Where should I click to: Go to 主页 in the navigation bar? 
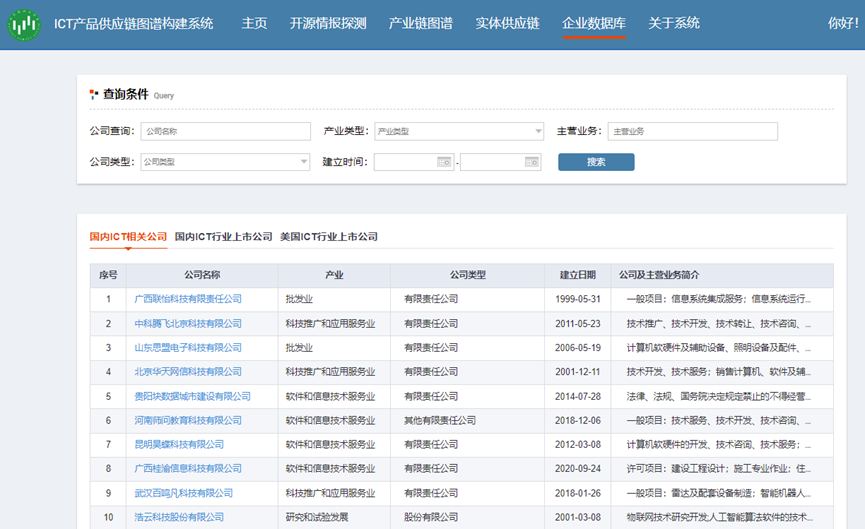[x=254, y=23]
